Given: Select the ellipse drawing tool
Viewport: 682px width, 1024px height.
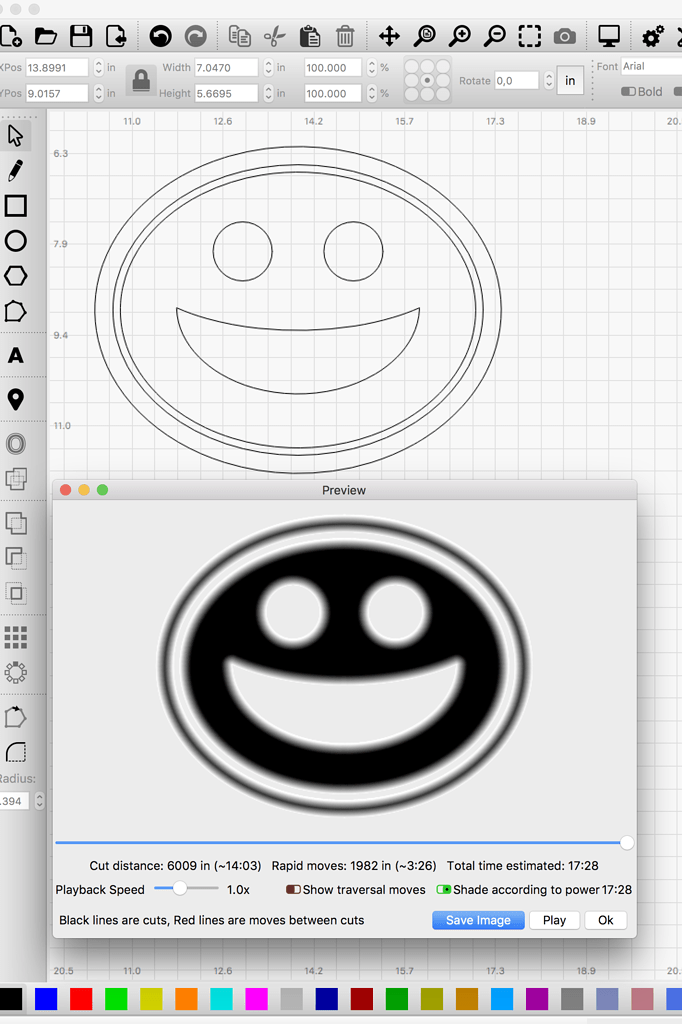Looking at the screenshot, I should tap(16, 241).
